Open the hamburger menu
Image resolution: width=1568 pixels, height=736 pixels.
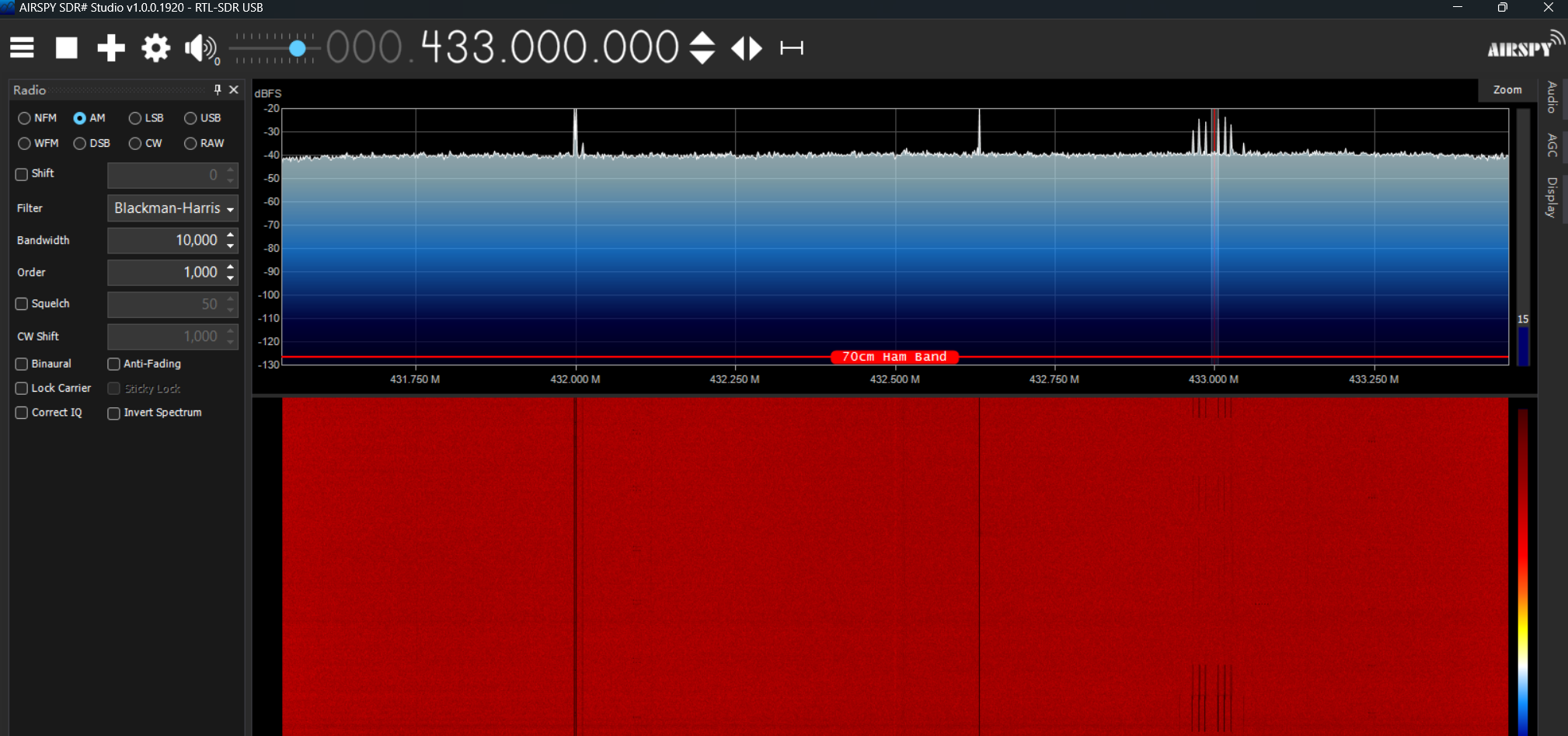pyautogui.click(x=21, y=47)
